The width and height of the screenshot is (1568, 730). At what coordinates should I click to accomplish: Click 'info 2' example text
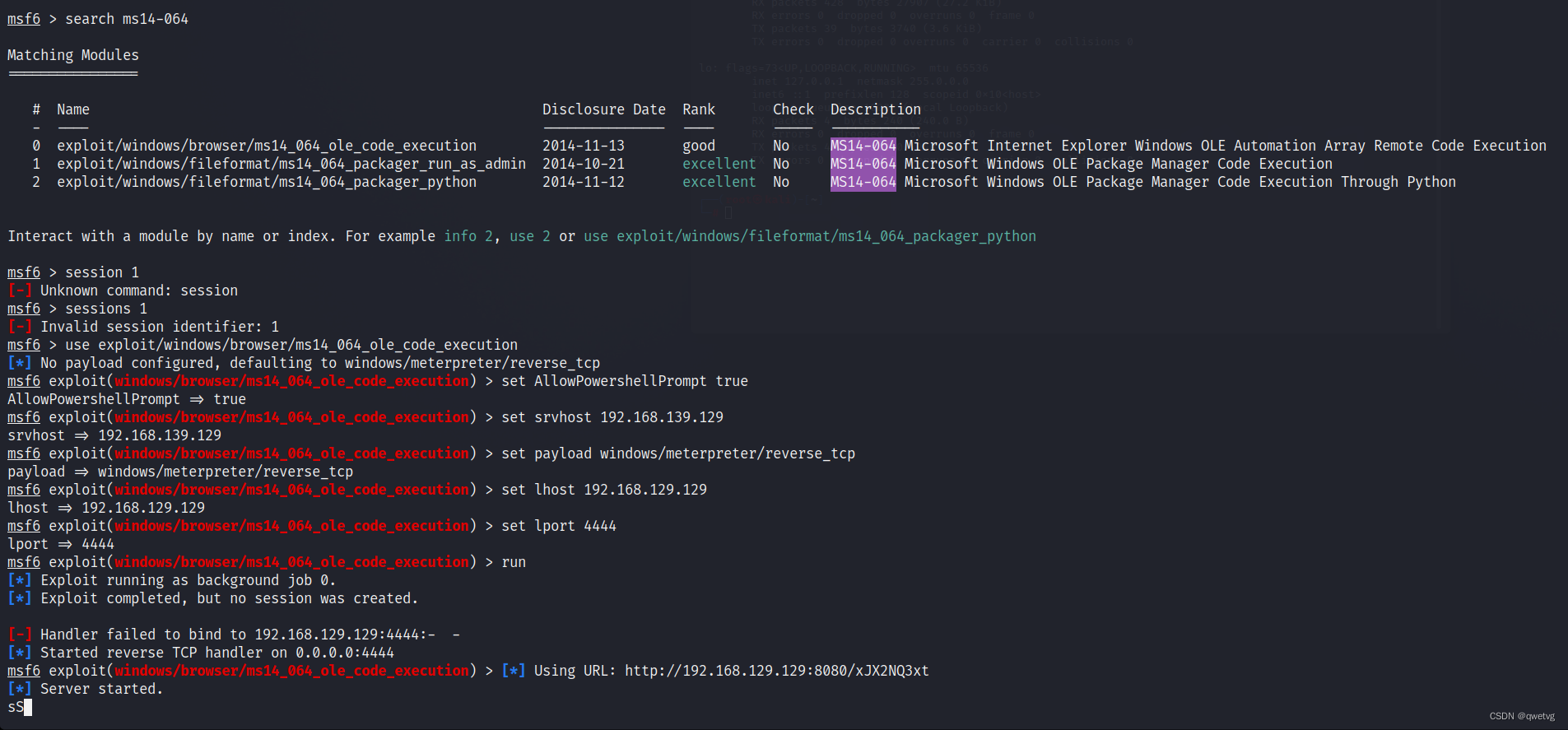(468, 236)
